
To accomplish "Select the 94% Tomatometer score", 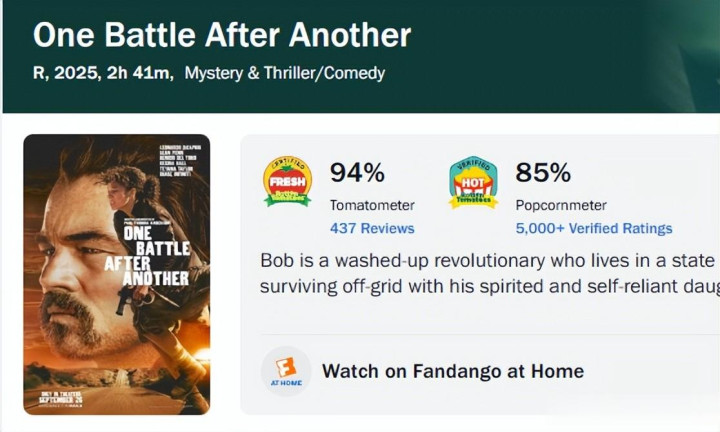I will pyautogui.click(x=357, y=173).
